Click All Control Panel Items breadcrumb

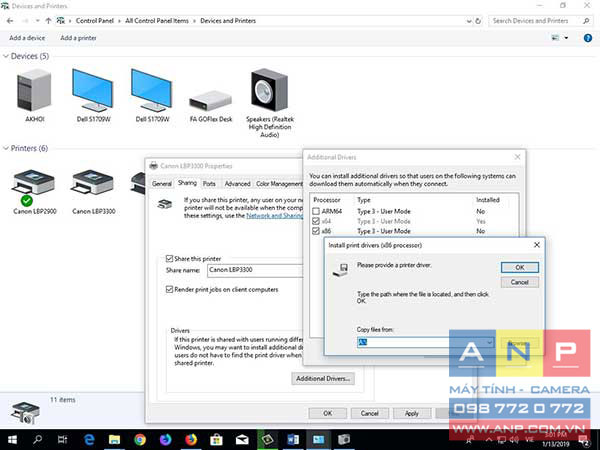pyautogui.click(x=157, y=21)
